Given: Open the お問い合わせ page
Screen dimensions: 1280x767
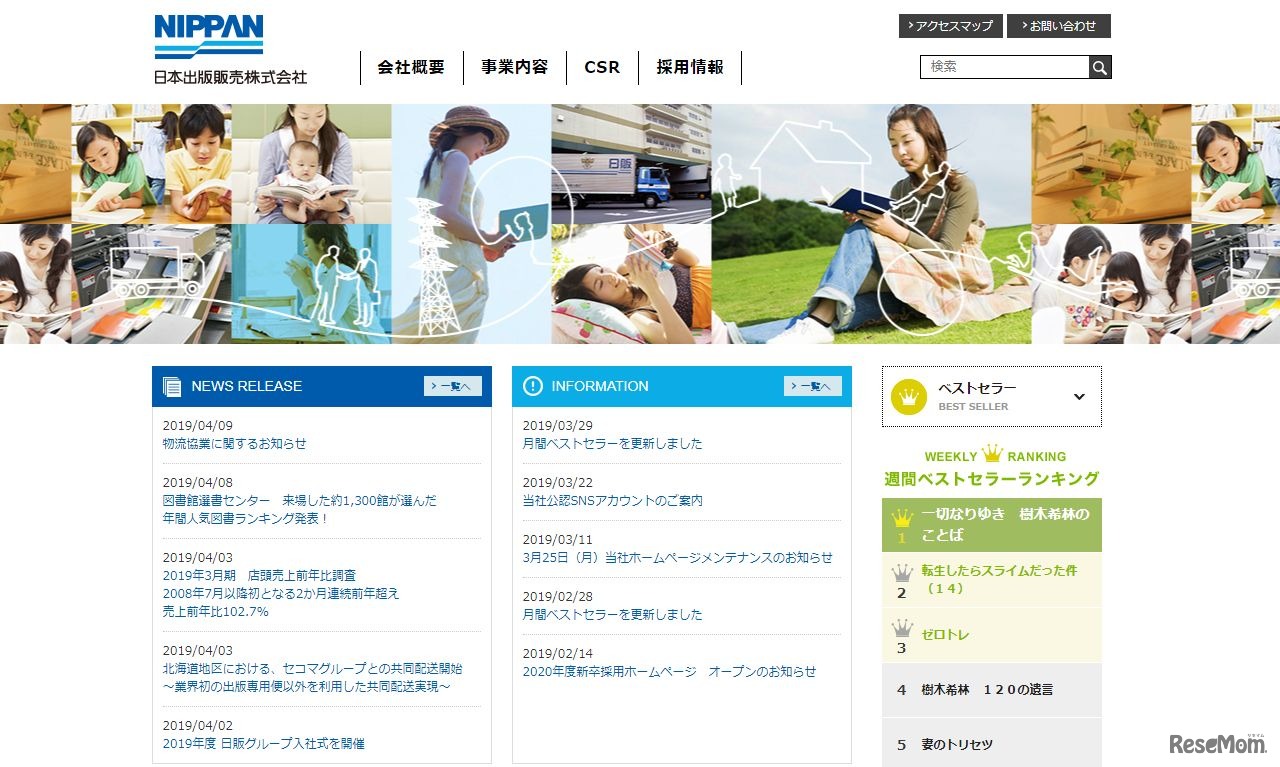Looking at the screenshot, I should 1060,27.
